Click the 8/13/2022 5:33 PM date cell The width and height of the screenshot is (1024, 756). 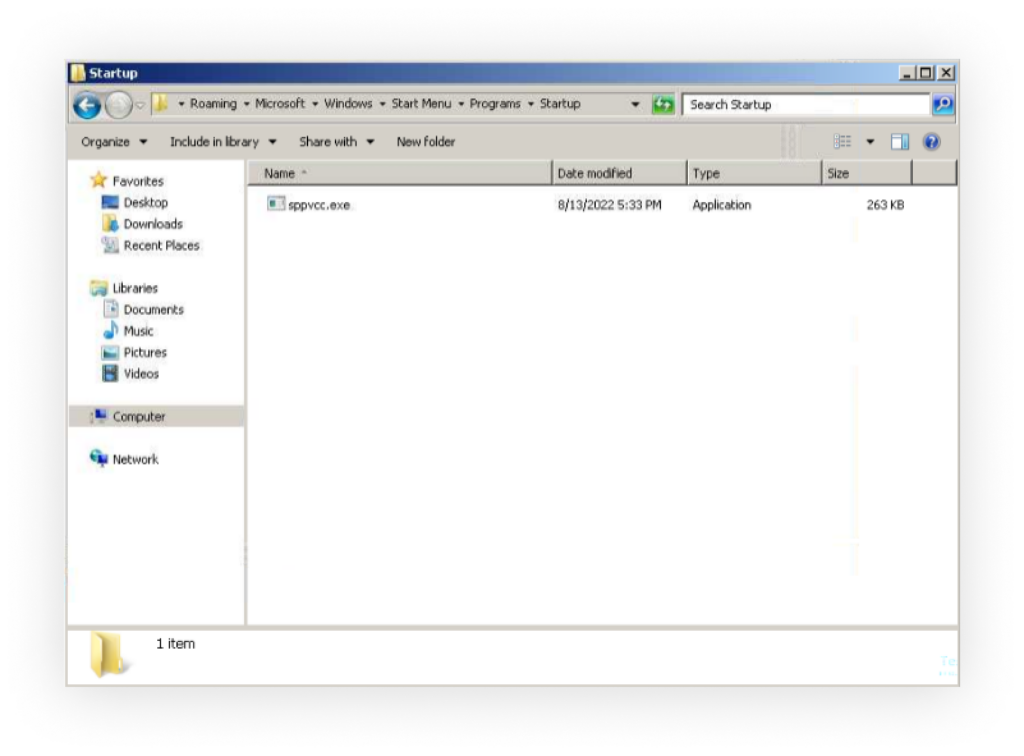(x=609, y=205)
